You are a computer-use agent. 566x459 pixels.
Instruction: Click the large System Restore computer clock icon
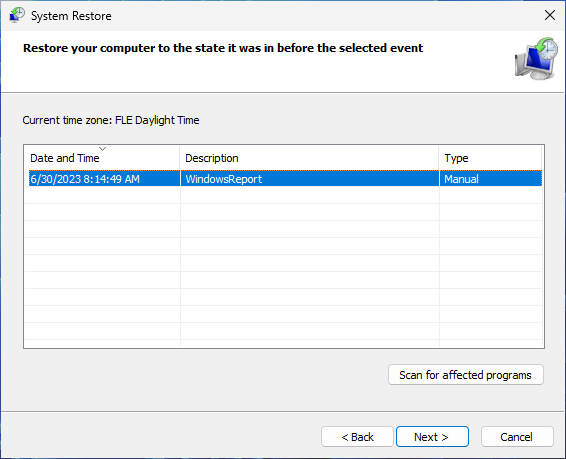(x=536, y=58)
